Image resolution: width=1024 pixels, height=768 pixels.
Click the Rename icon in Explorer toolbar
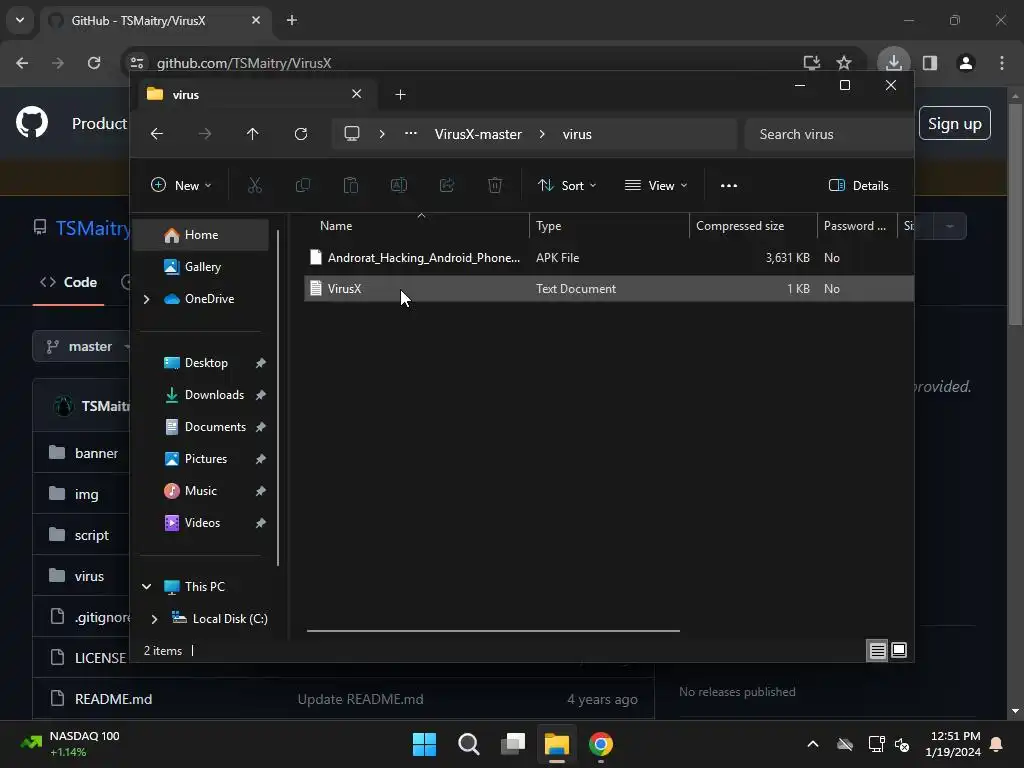pos(399,185)
